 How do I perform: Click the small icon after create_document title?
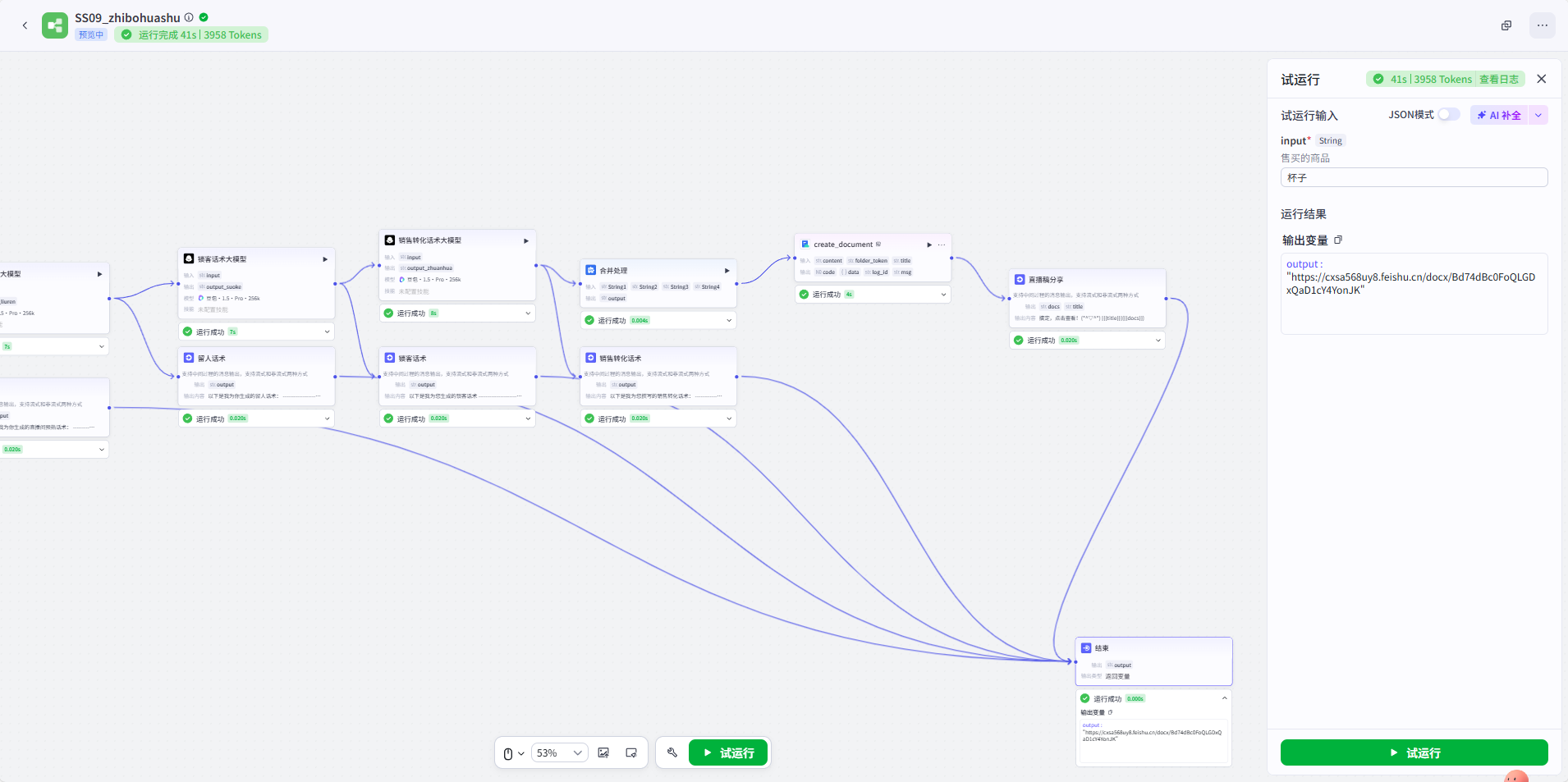tap(878, 245)
